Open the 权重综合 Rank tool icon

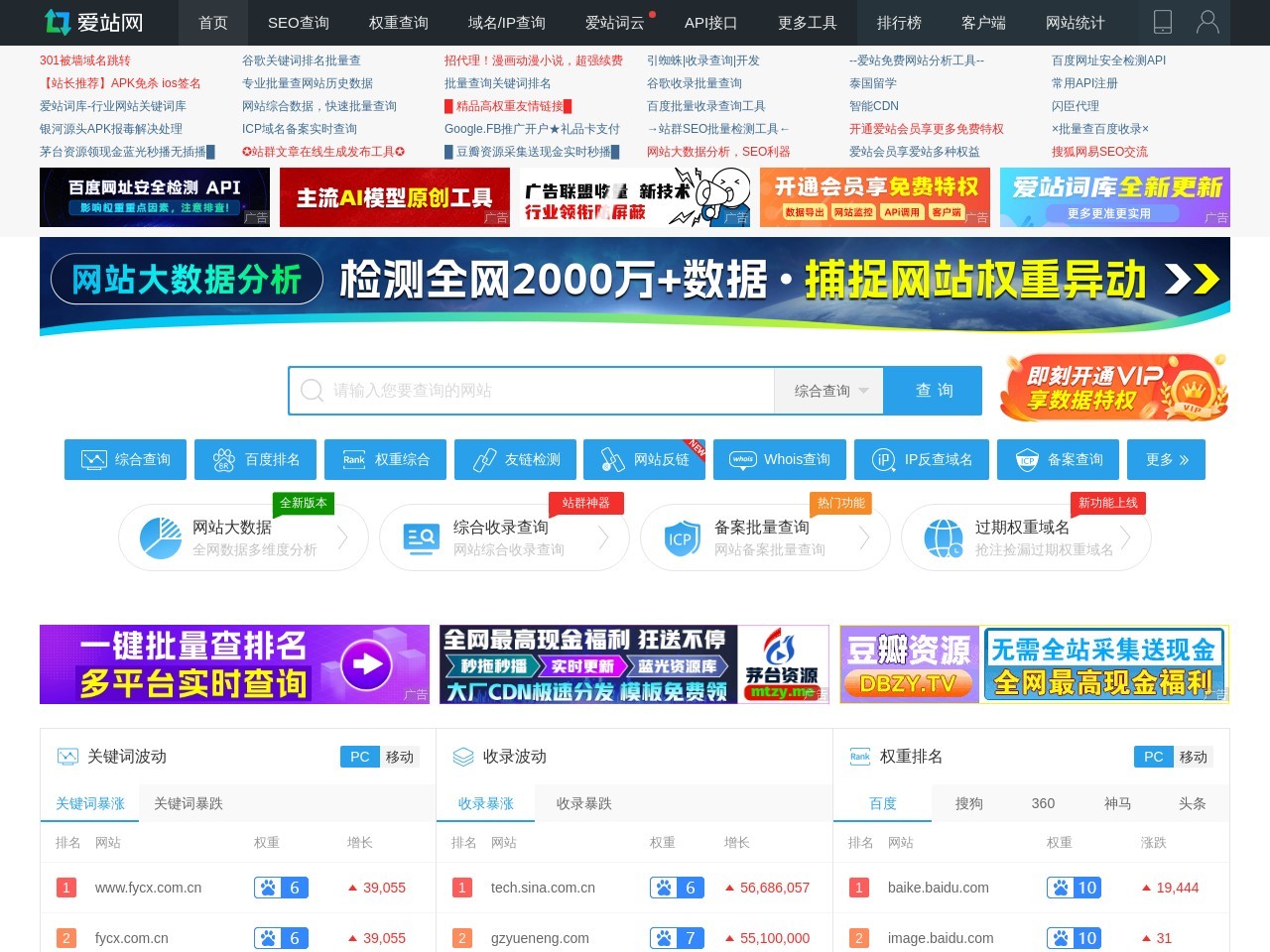[x=353, y=459]
